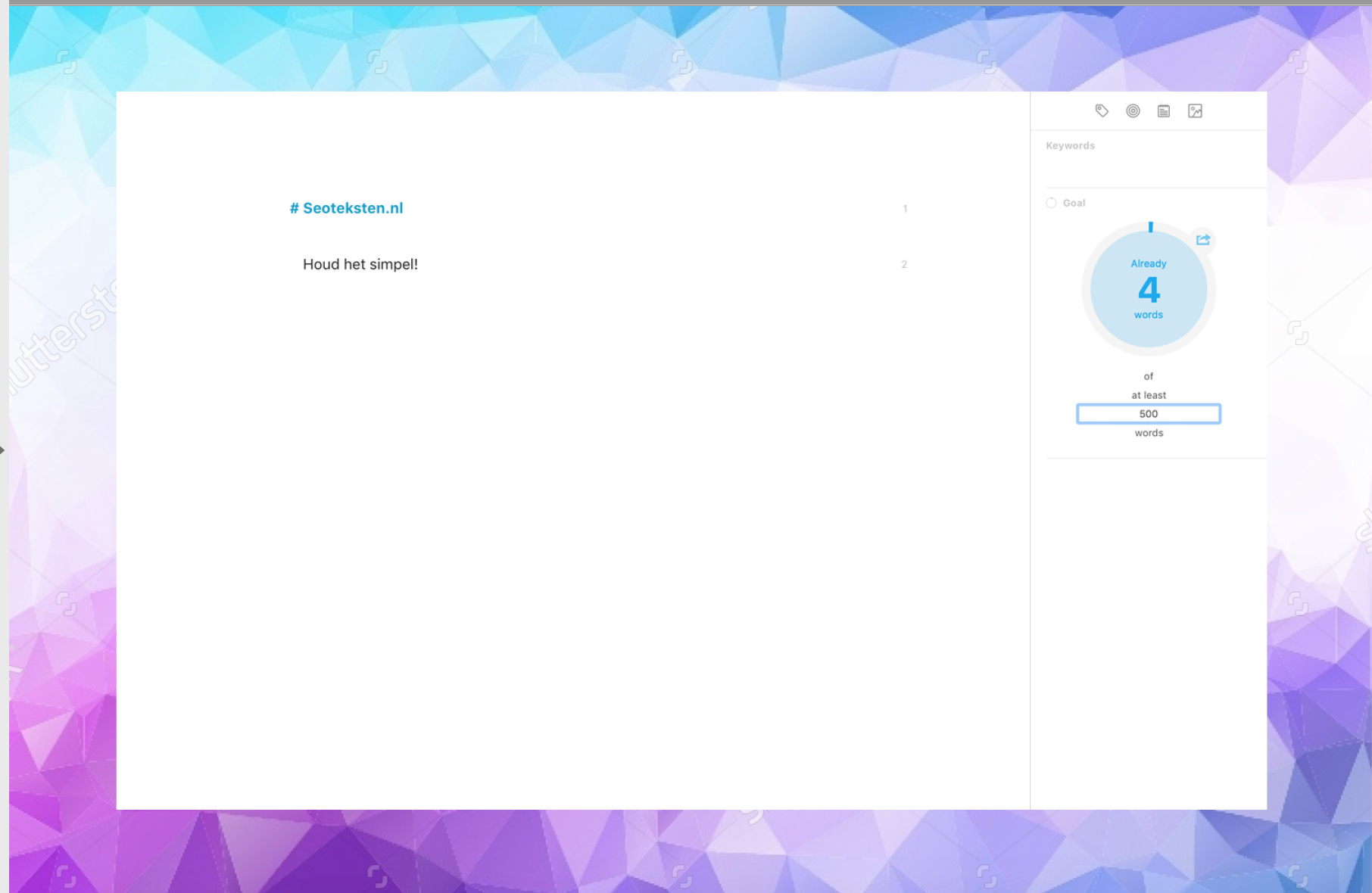This screenshot has height=893, width=1372.
Task: Share the writing goal progress
Action: tap(1203, 240)
